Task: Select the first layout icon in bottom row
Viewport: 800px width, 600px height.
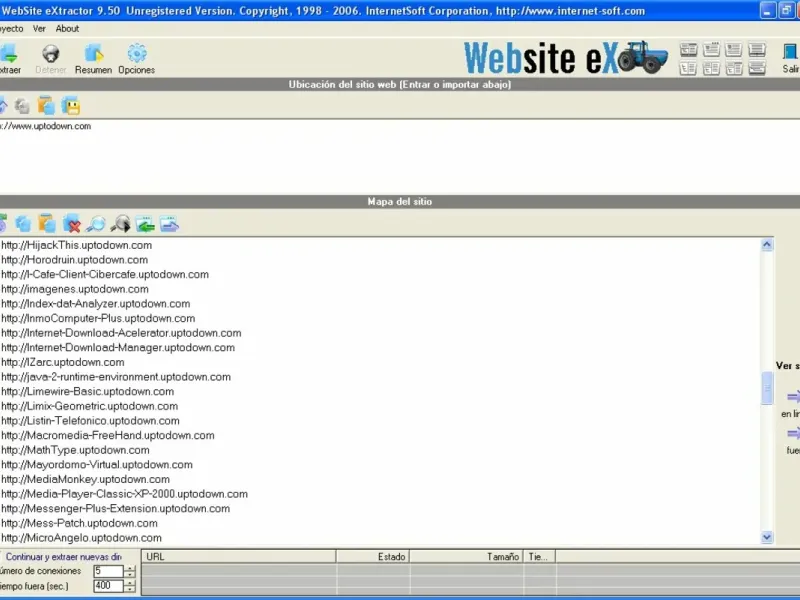Action: point(688,68)
